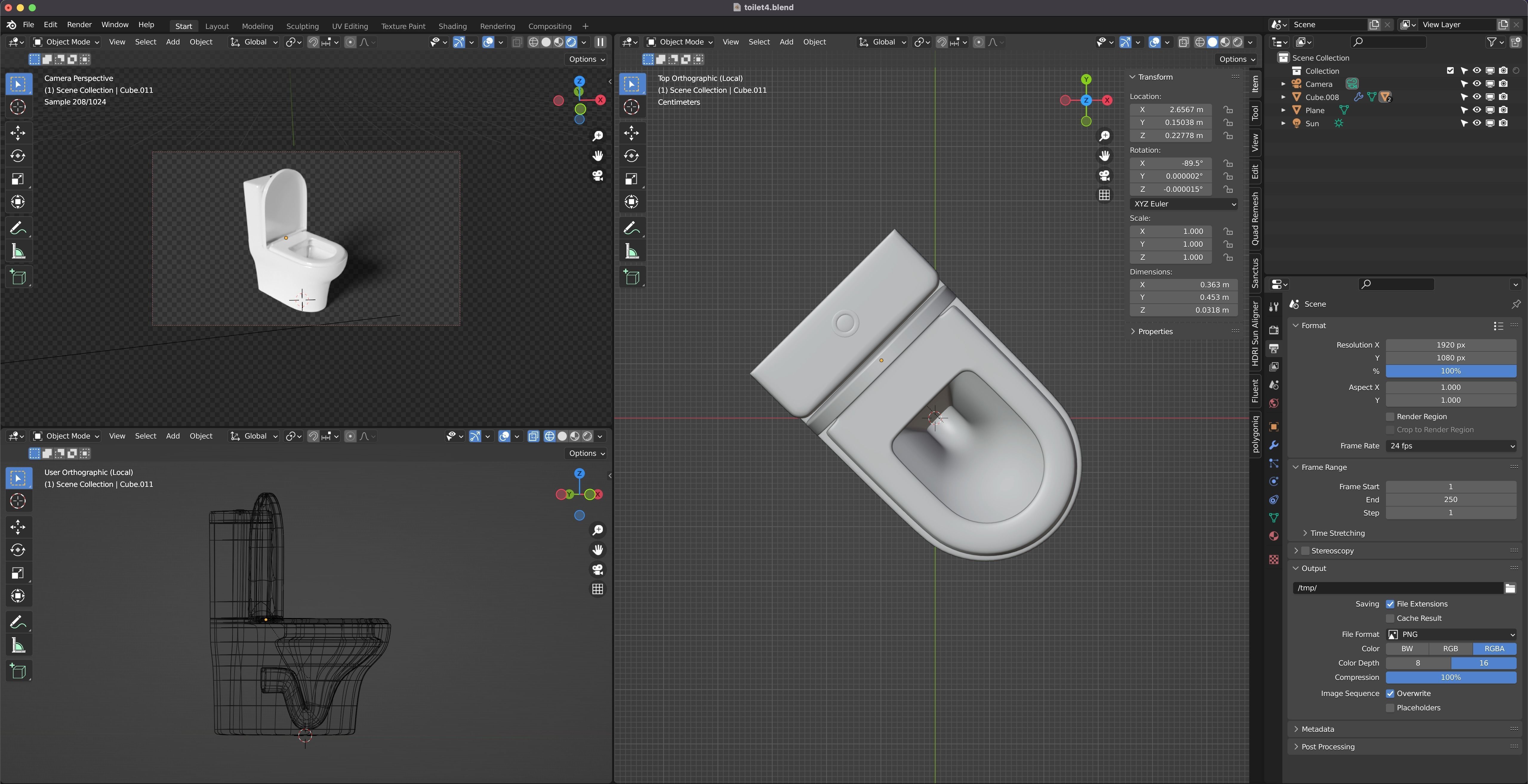
Task: Select the Rotate tool in Top Orthographic viewport
Action: 632,156
